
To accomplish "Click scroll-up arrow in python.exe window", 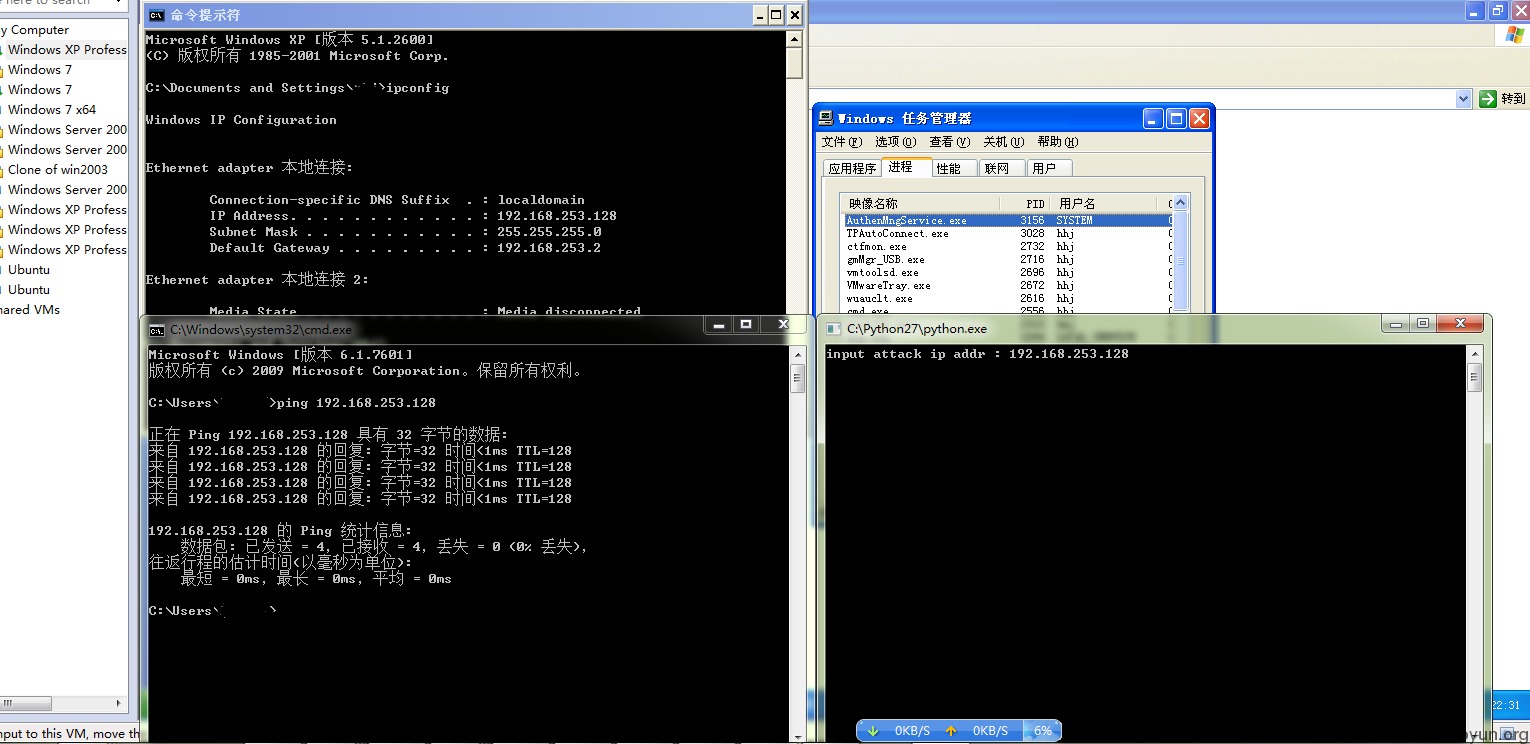I will click(x=1474, y=354).
